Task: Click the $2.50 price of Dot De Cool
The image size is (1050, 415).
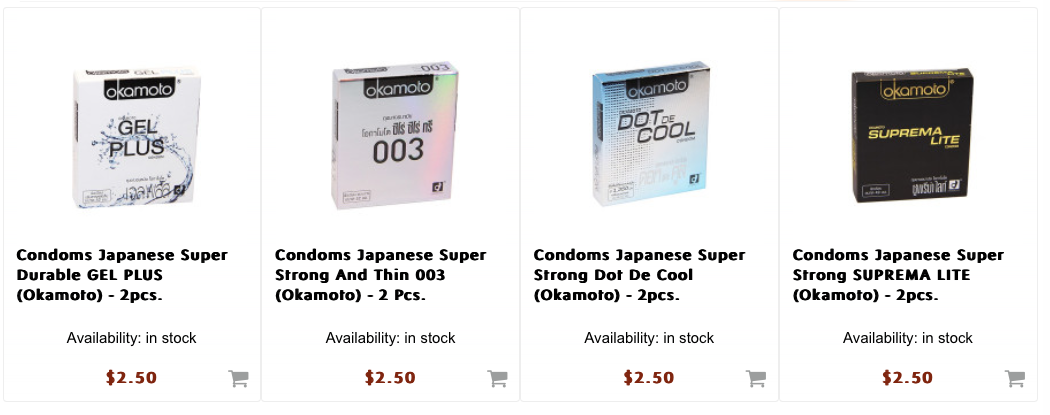Action: [x=649, y=378]
